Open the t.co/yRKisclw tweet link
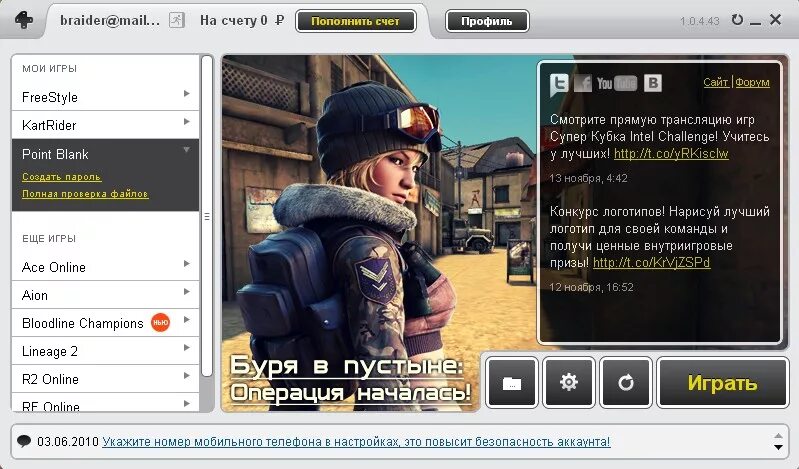 (671, 153)
